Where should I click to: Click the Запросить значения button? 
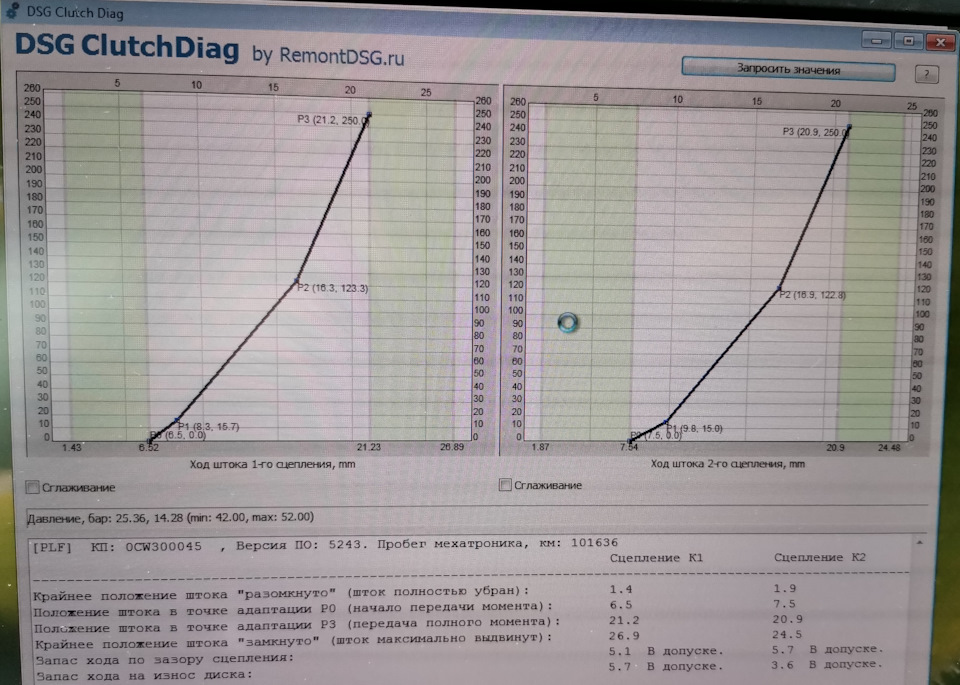point(788,69)
